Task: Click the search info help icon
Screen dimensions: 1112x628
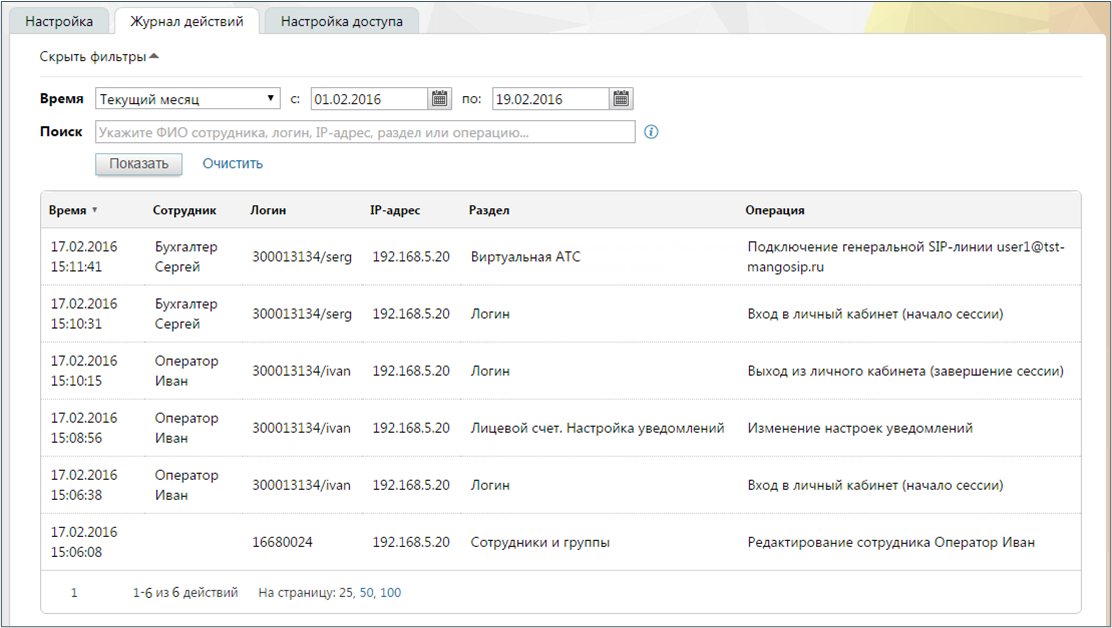Action: [x=651, y=132]
